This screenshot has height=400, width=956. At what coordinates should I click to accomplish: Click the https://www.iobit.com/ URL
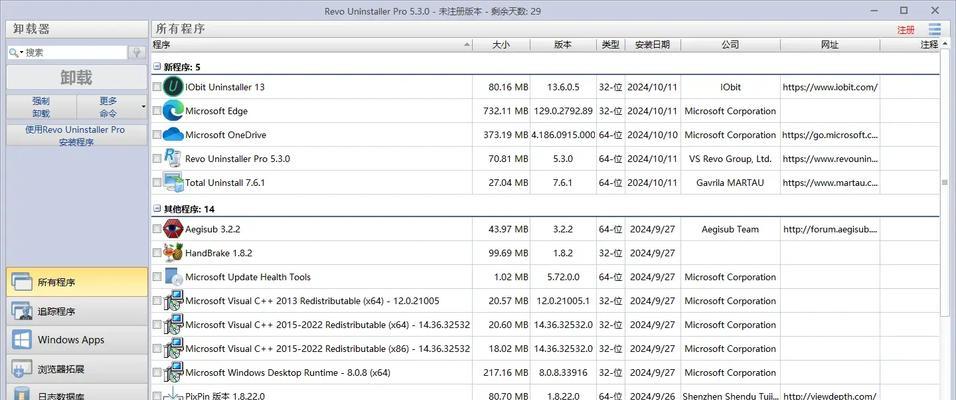[830, 87]
